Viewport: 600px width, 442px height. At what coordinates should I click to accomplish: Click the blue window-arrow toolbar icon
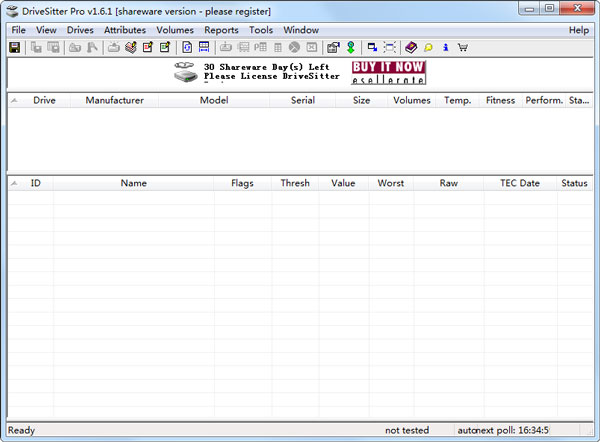pos(372,47)
